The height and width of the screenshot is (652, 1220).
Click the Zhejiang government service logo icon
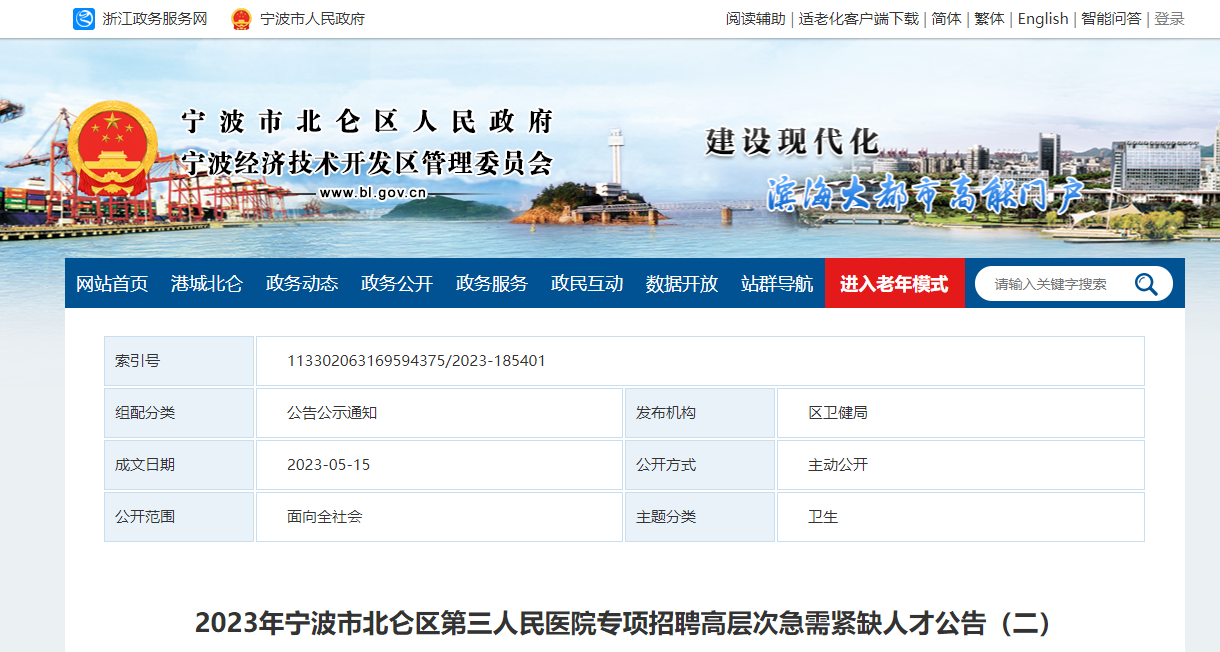pyautogui.click(x=84, y=19)
